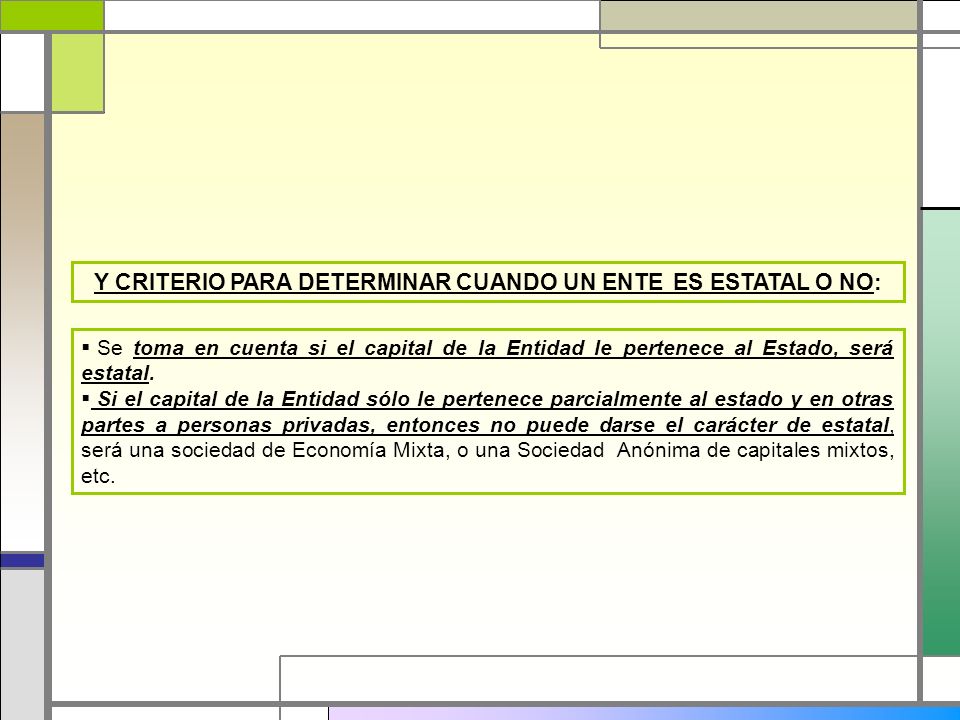Viewport: 960px width, 720px height.
Task: Click the underlined word "estatal." in the first bullet
Action: click(118, 373)
